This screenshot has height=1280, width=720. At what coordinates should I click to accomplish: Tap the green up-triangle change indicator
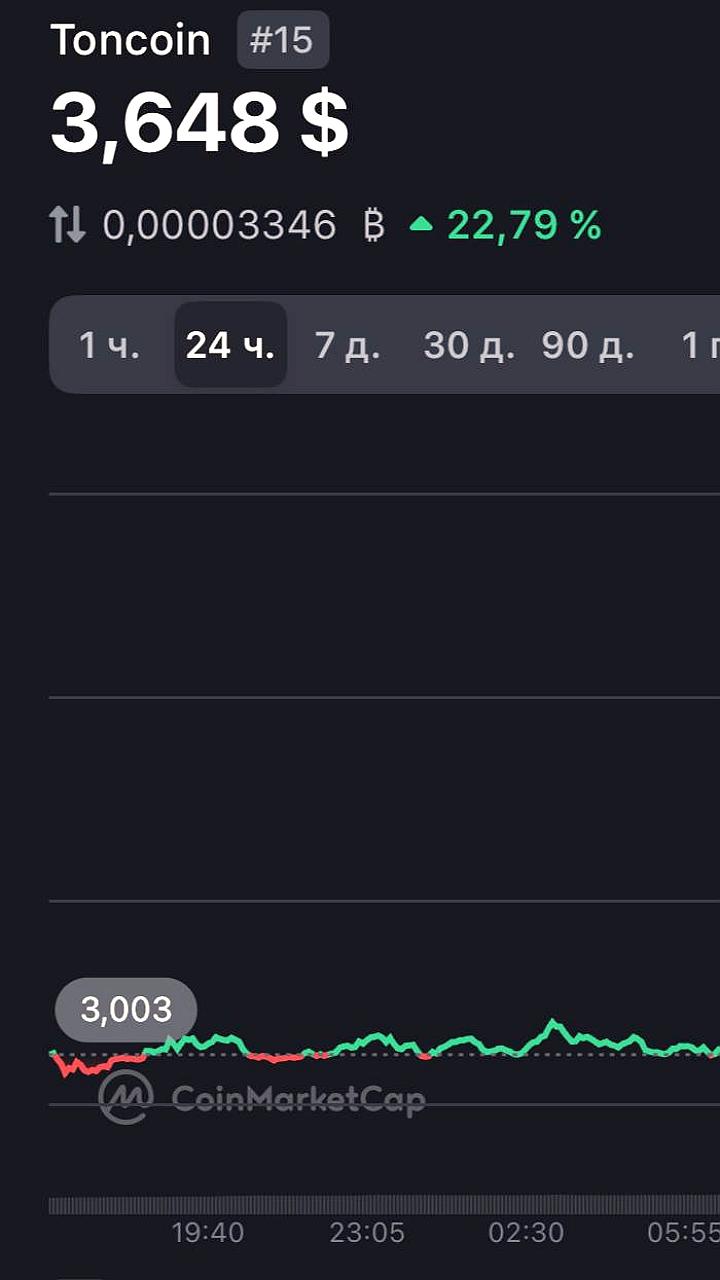421,225
